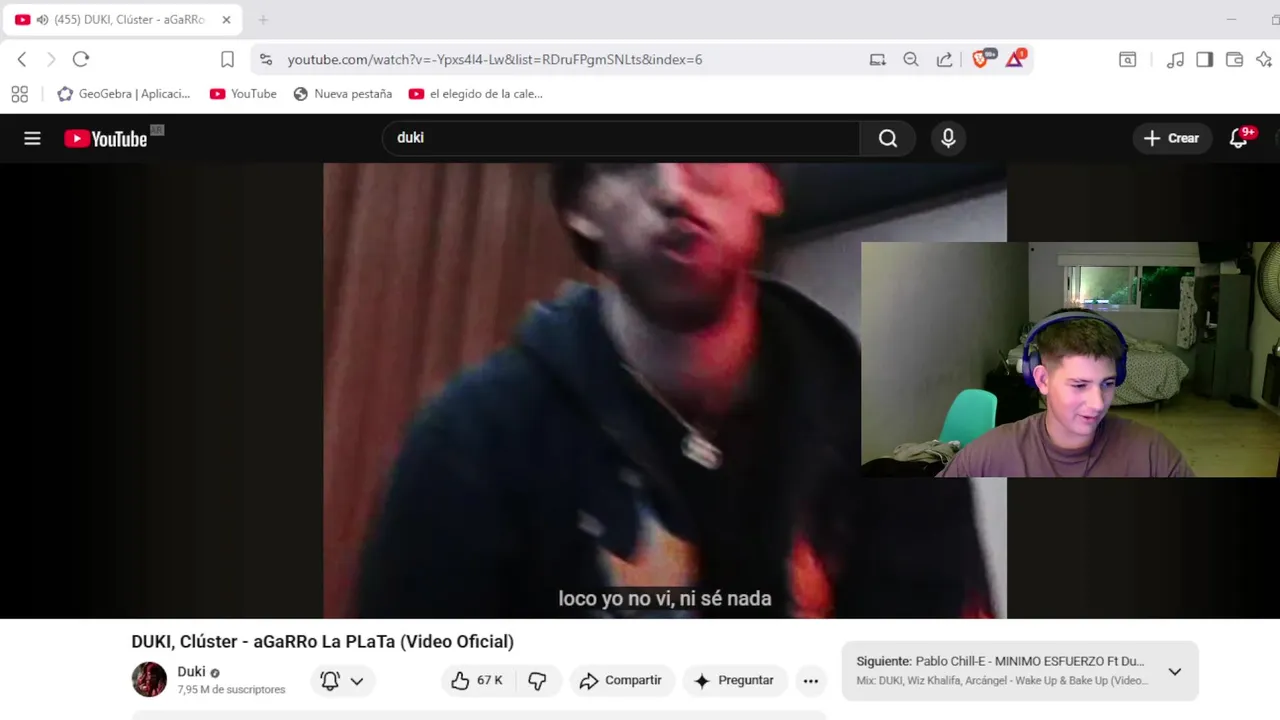The width and height of the screenshot is (1280, 720).
Task: Click the webcam overlay picture
Action: click(x=1070, y=359)
